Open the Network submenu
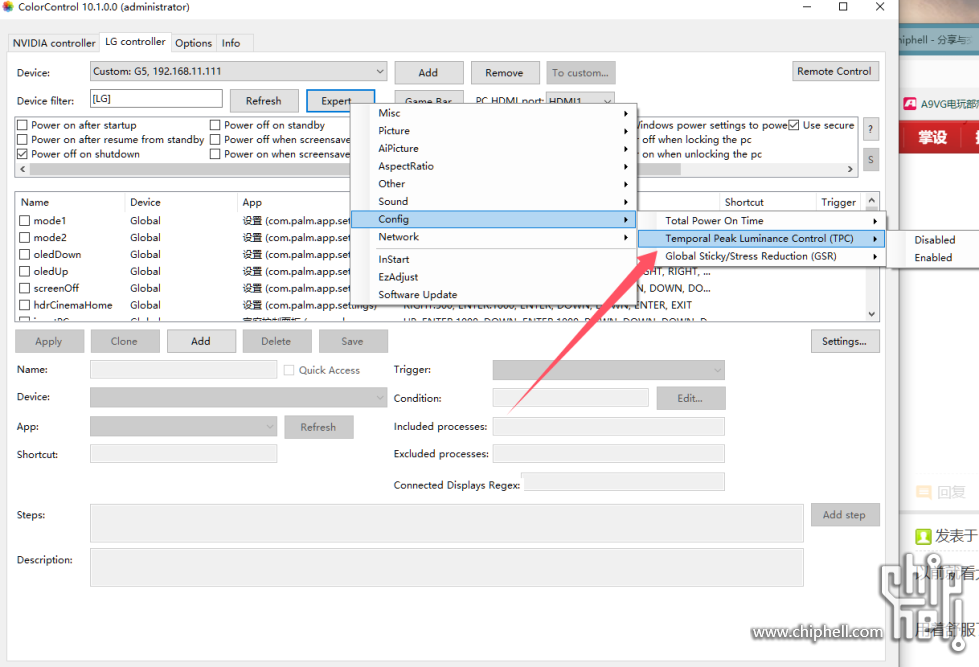 pyautogui.click(x=493, y=237)
